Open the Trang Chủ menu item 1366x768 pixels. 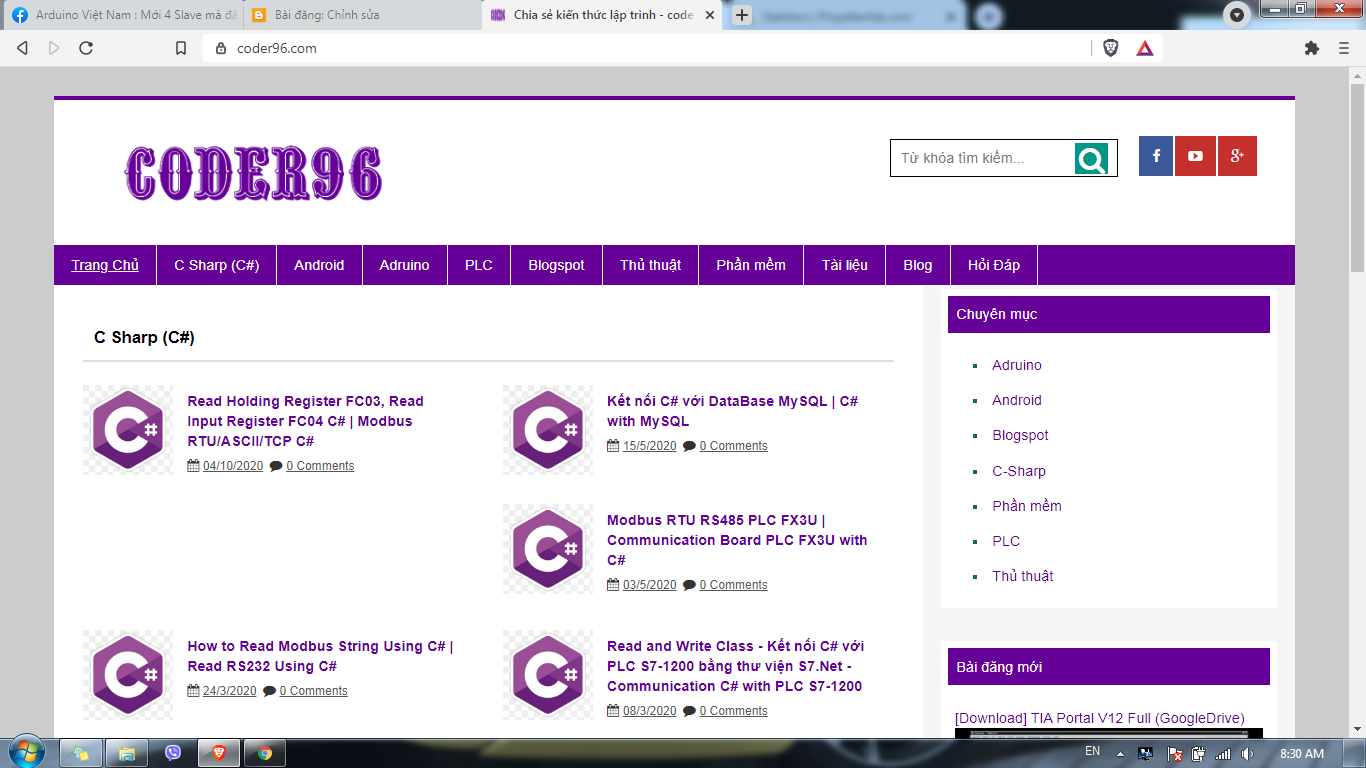pos(105,265)
